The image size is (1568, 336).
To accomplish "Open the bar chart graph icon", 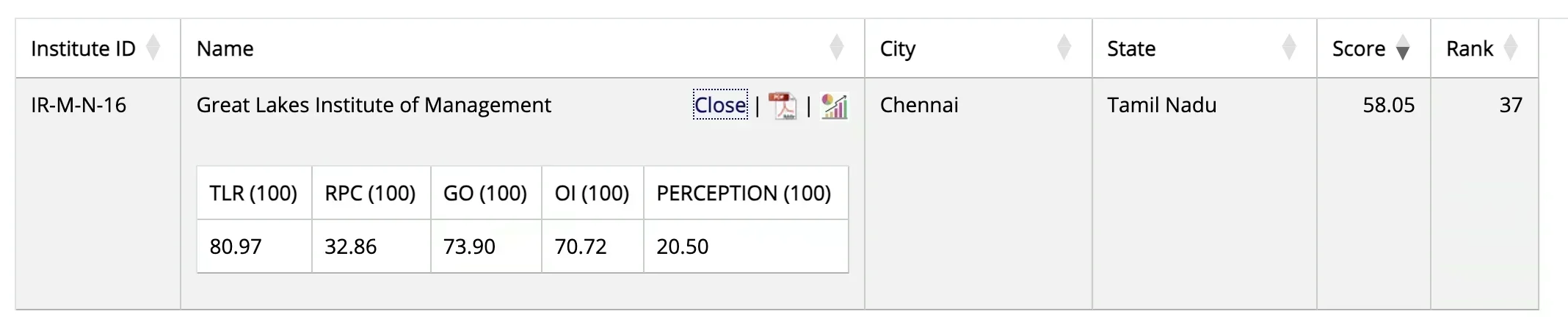I will 834,106.
